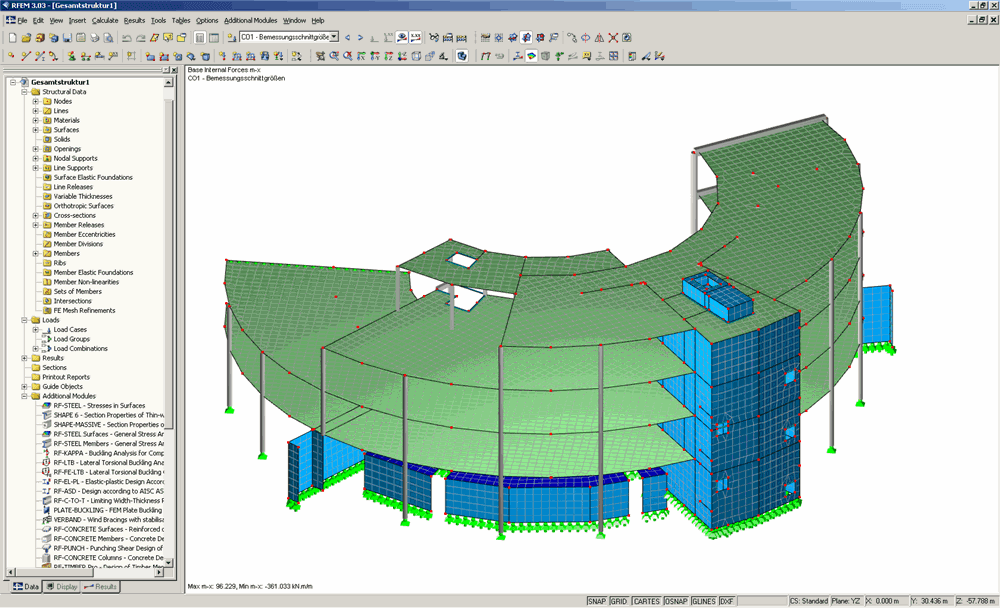
Task: Activate the Zoom toolbar icon
Action: 336,55
